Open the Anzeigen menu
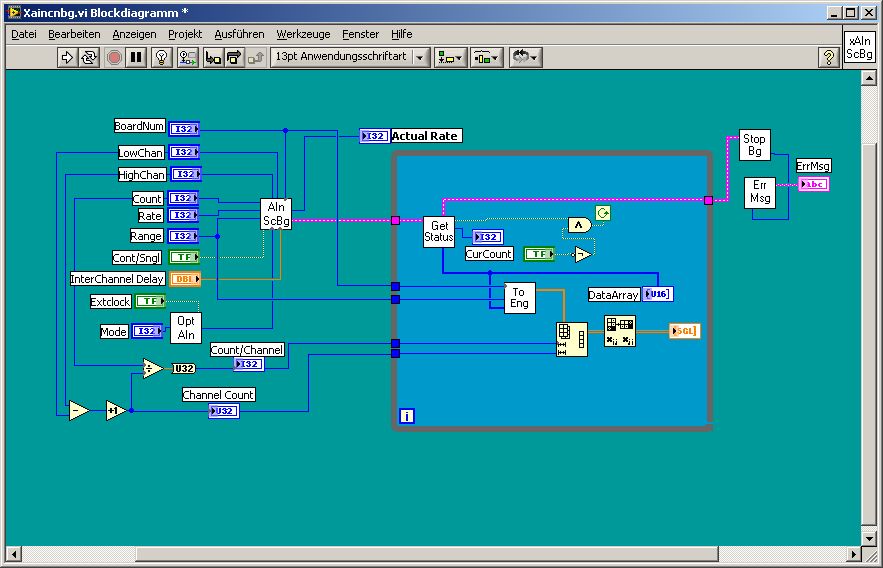 tap(134, 34)
